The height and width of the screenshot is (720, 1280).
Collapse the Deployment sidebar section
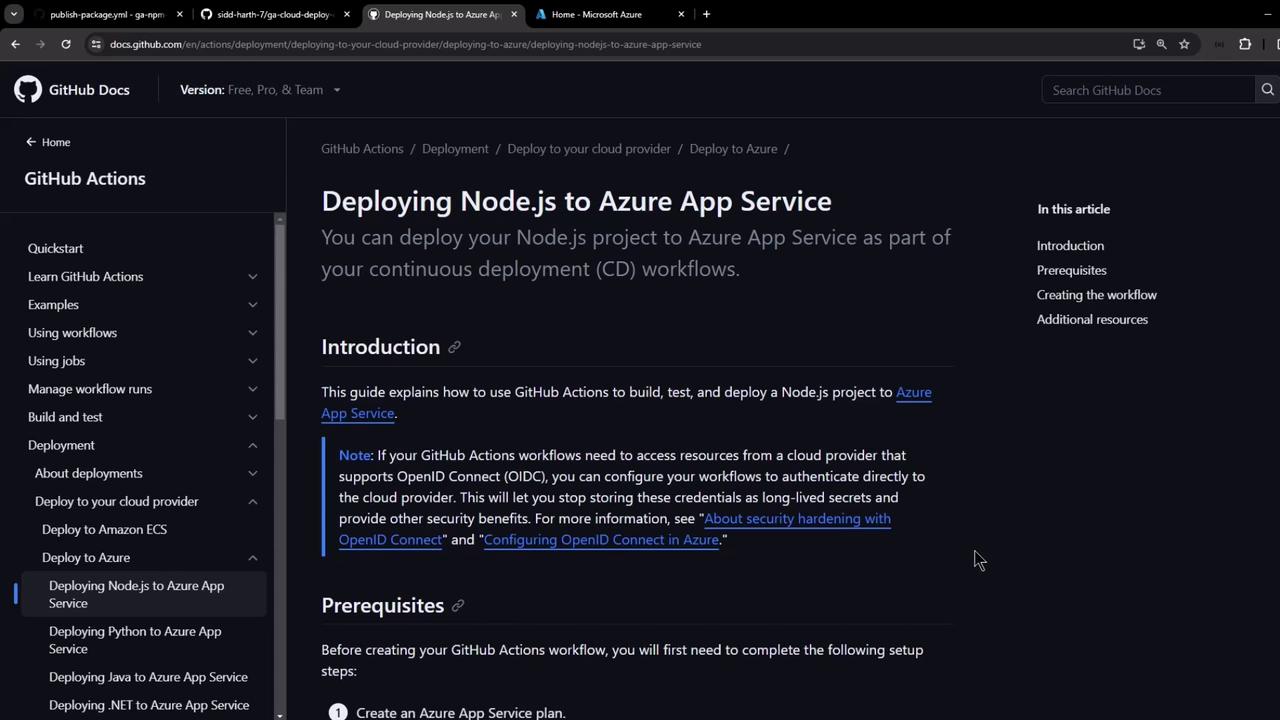pyautogui.click(x=252, y=445)
